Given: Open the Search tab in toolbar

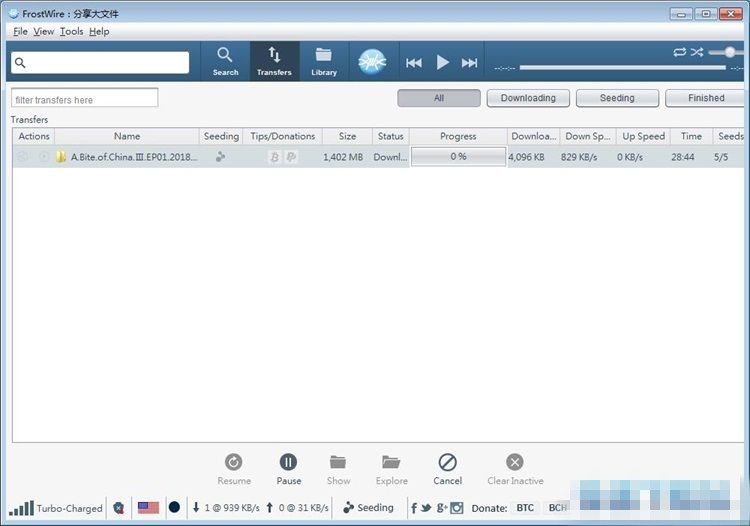Looking at the screenshot, I should 225,61.
